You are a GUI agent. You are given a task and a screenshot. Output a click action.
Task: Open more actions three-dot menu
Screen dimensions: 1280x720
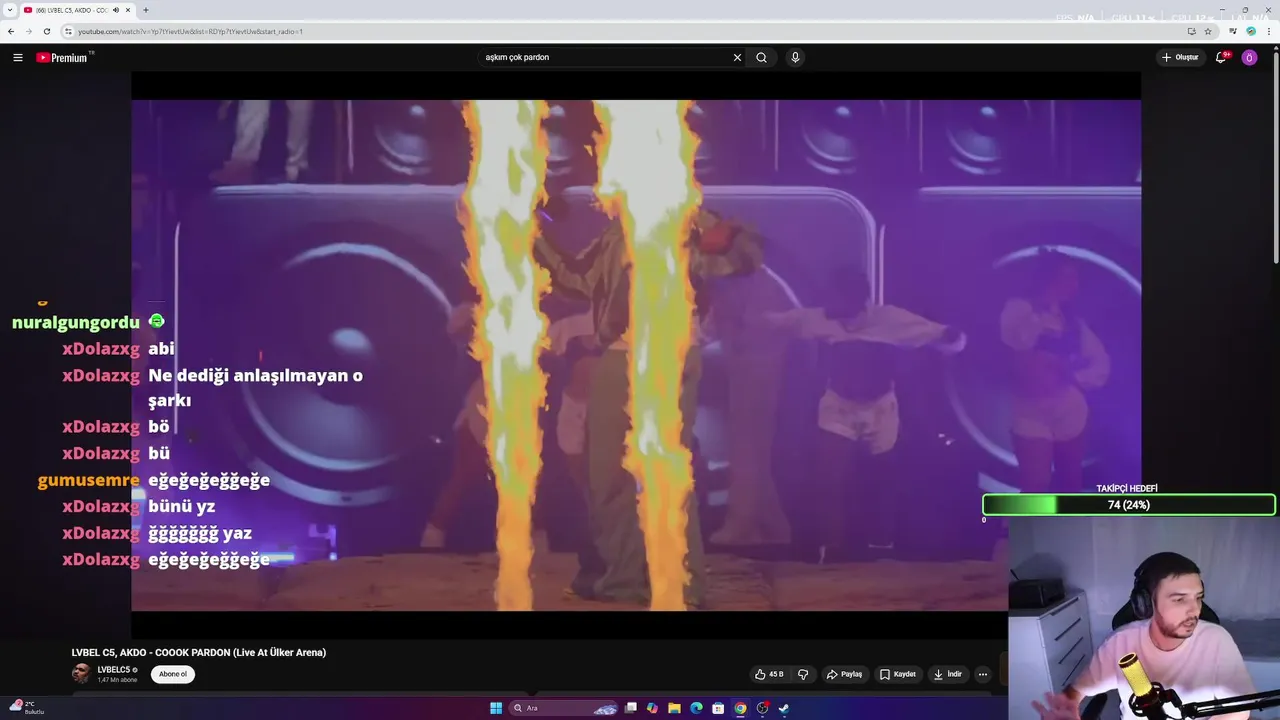click(x=983, y=674)
